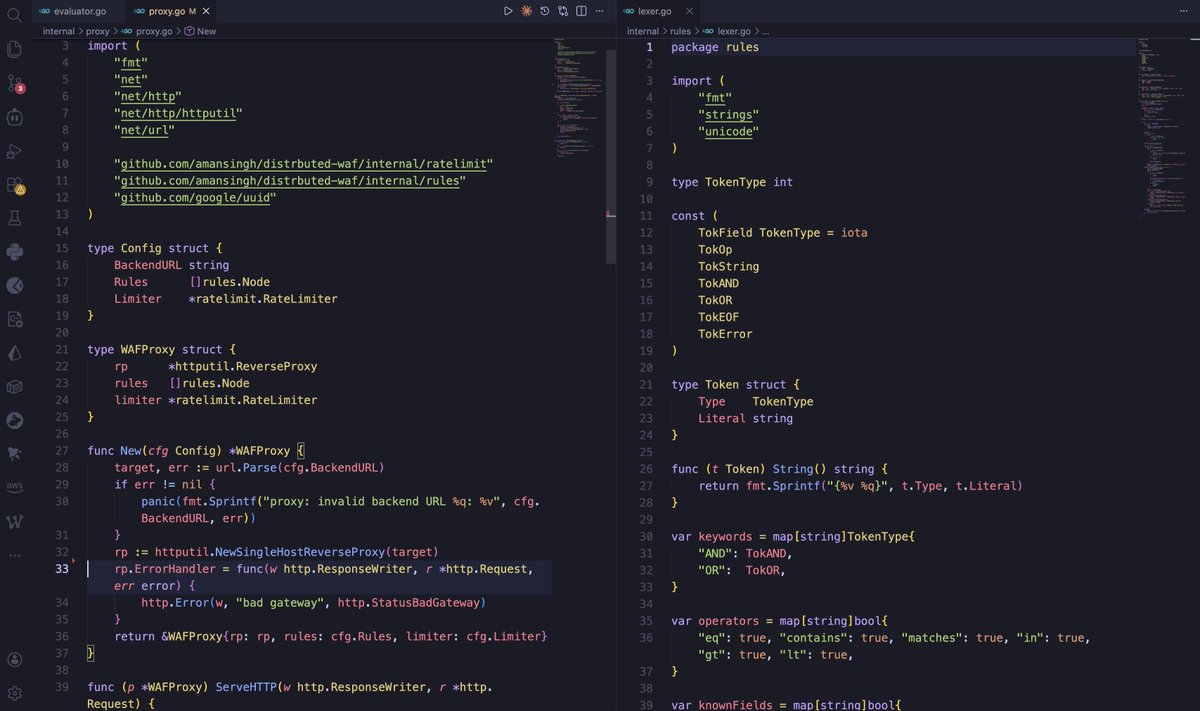
Task: Expand the 'rules' breadcrumb in lexer.go
Action: point(680,31)
